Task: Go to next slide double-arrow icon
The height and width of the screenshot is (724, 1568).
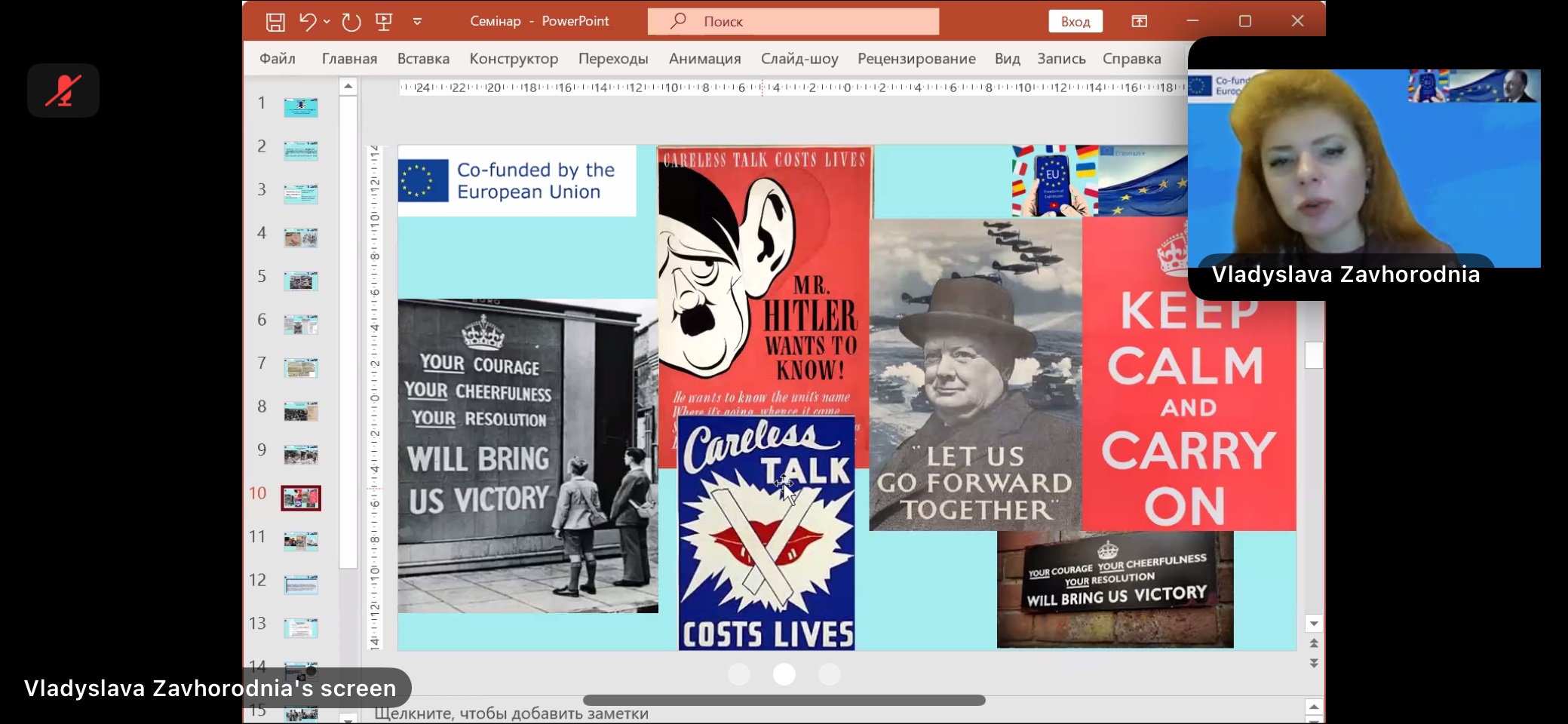Action: point(1314,663)
